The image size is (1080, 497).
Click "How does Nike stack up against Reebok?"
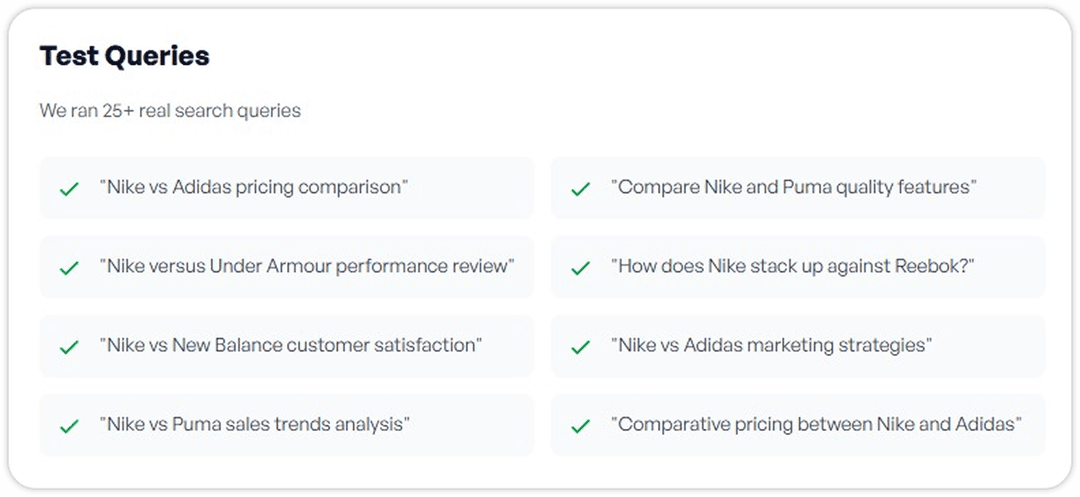[792, 266]
